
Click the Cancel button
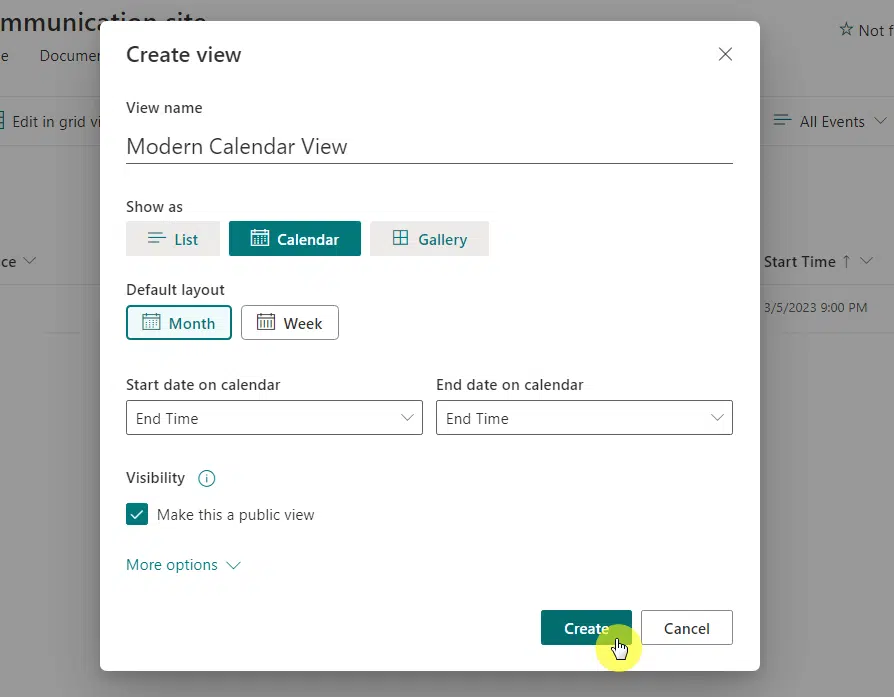686,628
